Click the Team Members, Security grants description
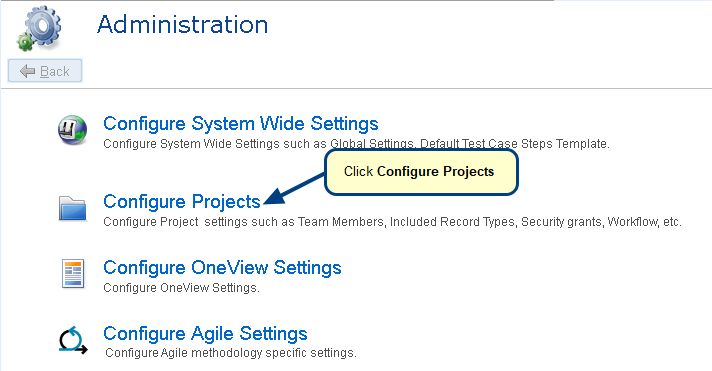This screenshot has width=712, height=371. pyautogui.click(x=392, y=222)
